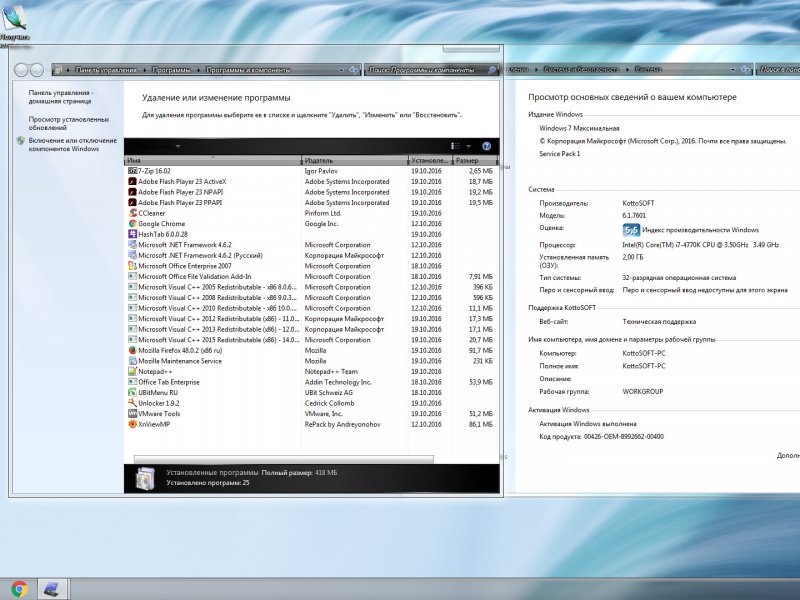Select the Adobe Flash Player 23 ActiveX icon
This screenshot has height=600, width=800.
133,182
